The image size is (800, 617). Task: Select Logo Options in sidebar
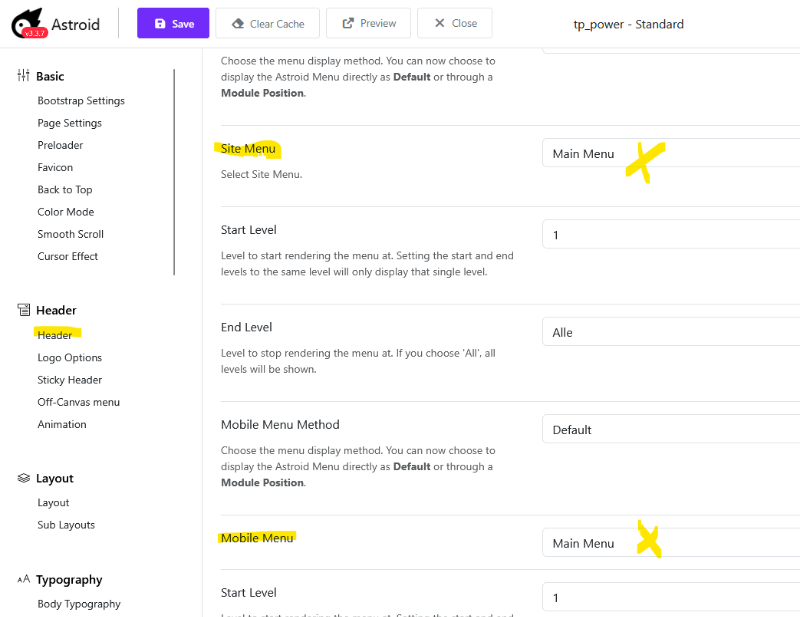(70, 358)
